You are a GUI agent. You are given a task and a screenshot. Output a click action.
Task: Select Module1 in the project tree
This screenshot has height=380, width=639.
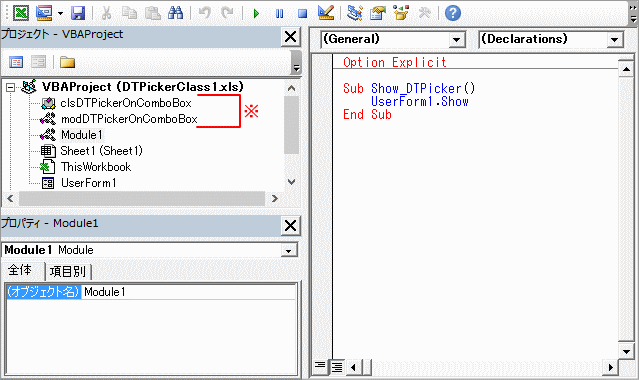click(82, 135)
